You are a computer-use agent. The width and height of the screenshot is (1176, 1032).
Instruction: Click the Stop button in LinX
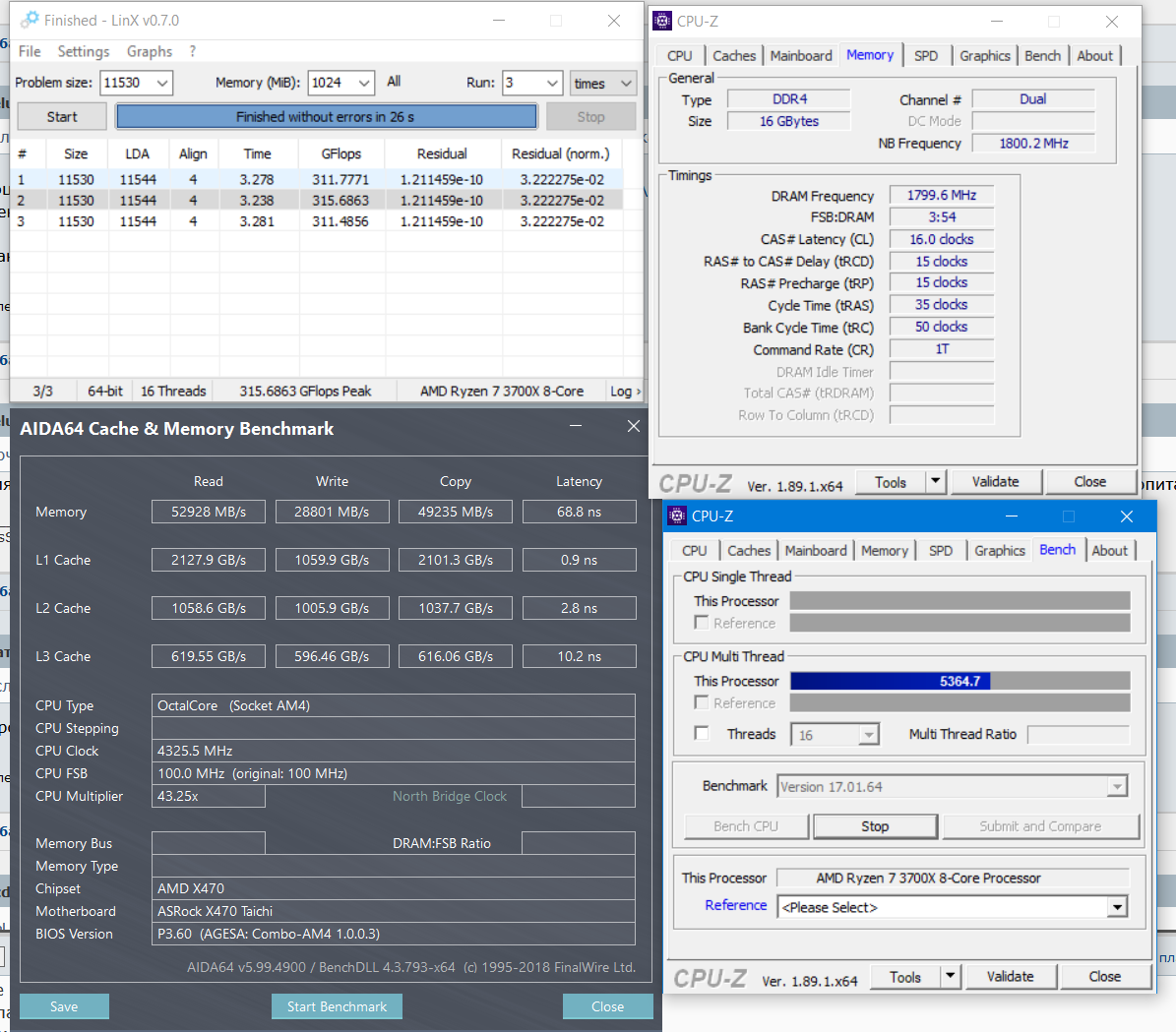[590, 117]
